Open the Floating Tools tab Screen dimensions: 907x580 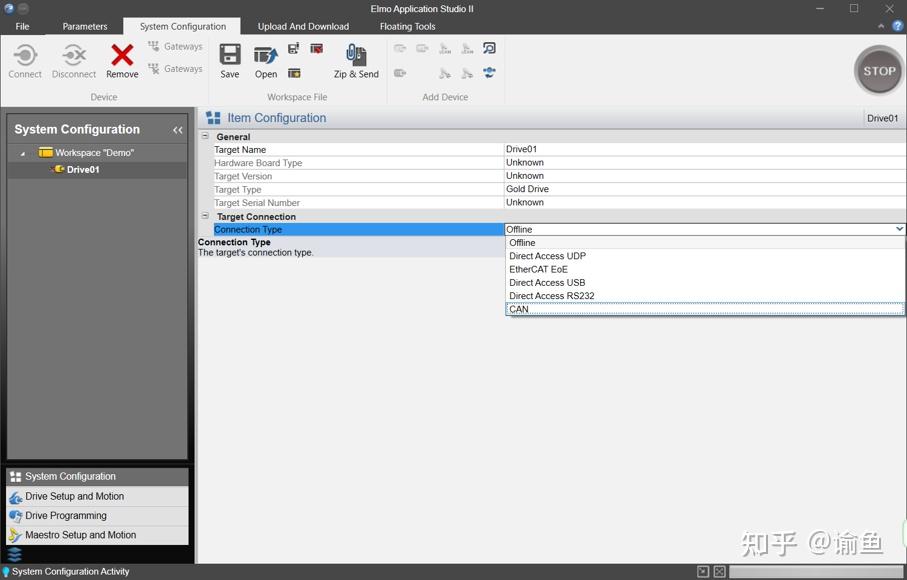407,26
